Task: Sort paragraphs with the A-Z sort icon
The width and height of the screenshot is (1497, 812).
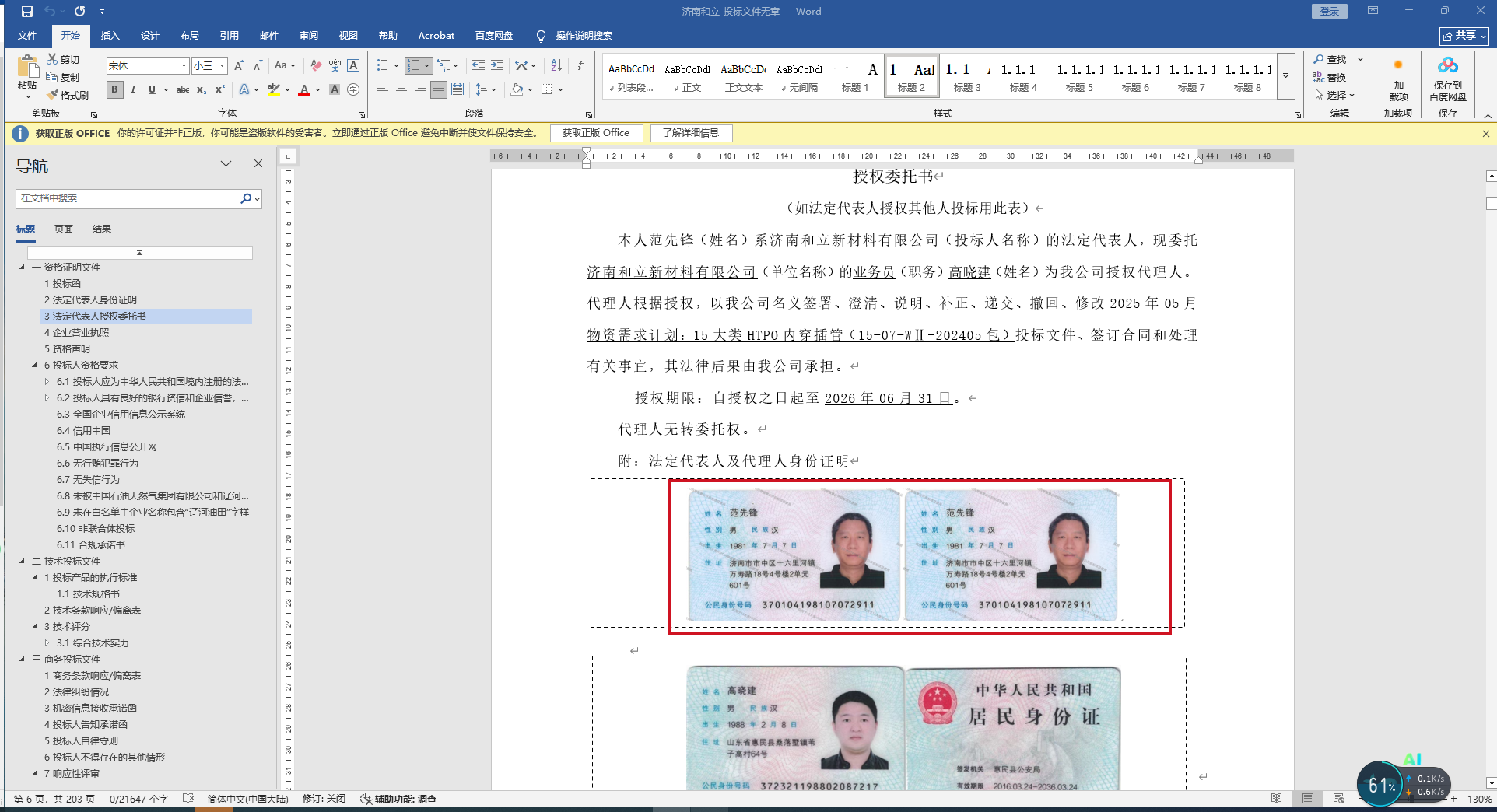Action: (556, 65)
